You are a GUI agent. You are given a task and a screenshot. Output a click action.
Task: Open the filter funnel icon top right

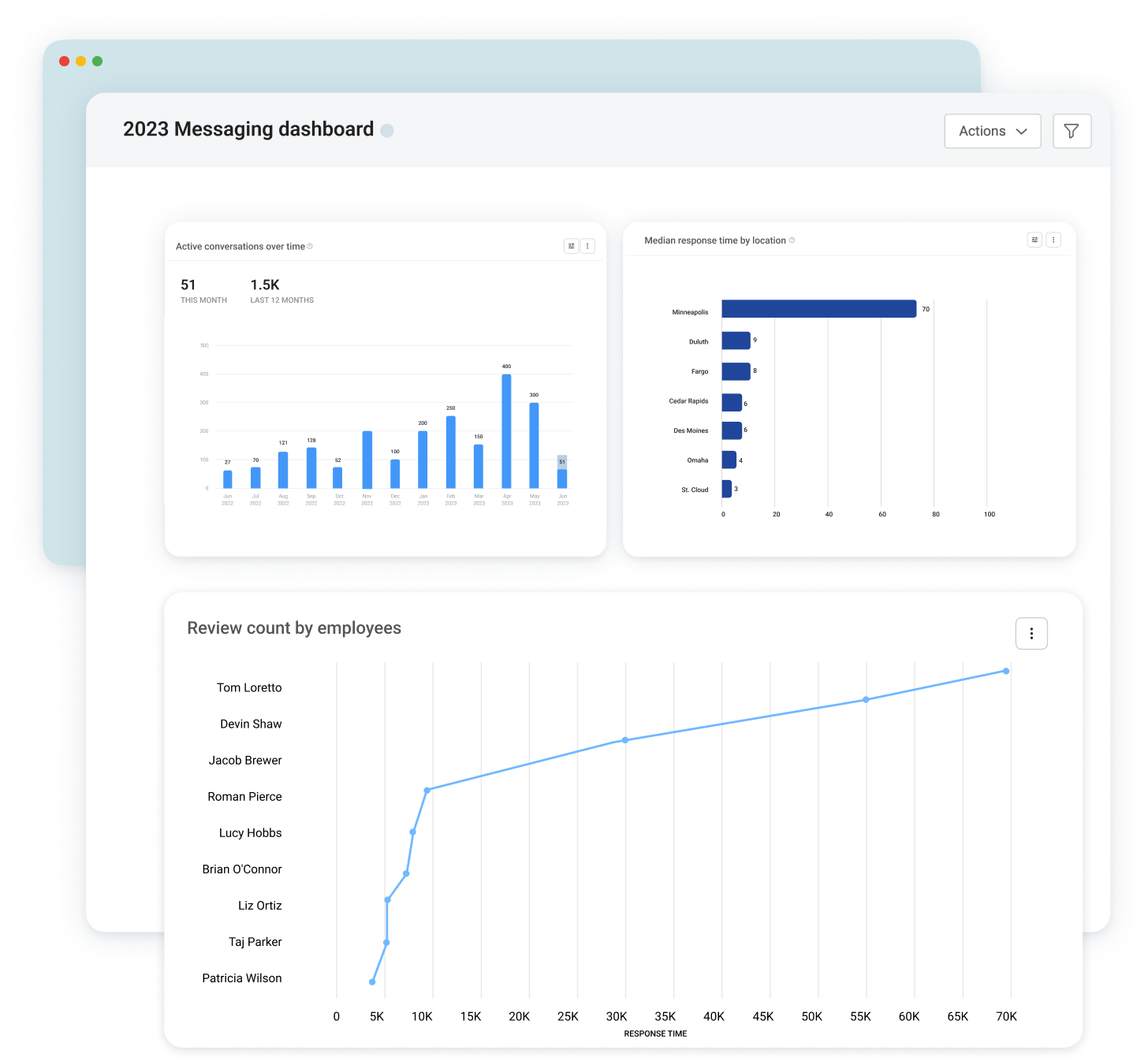pyautogui.click(x=1072, y=131)
